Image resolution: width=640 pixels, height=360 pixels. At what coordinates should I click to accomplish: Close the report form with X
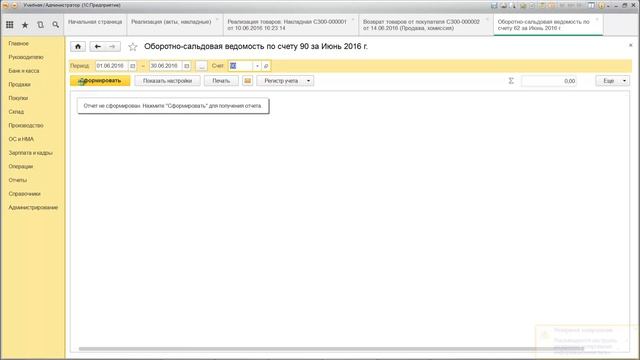point(631,45)
